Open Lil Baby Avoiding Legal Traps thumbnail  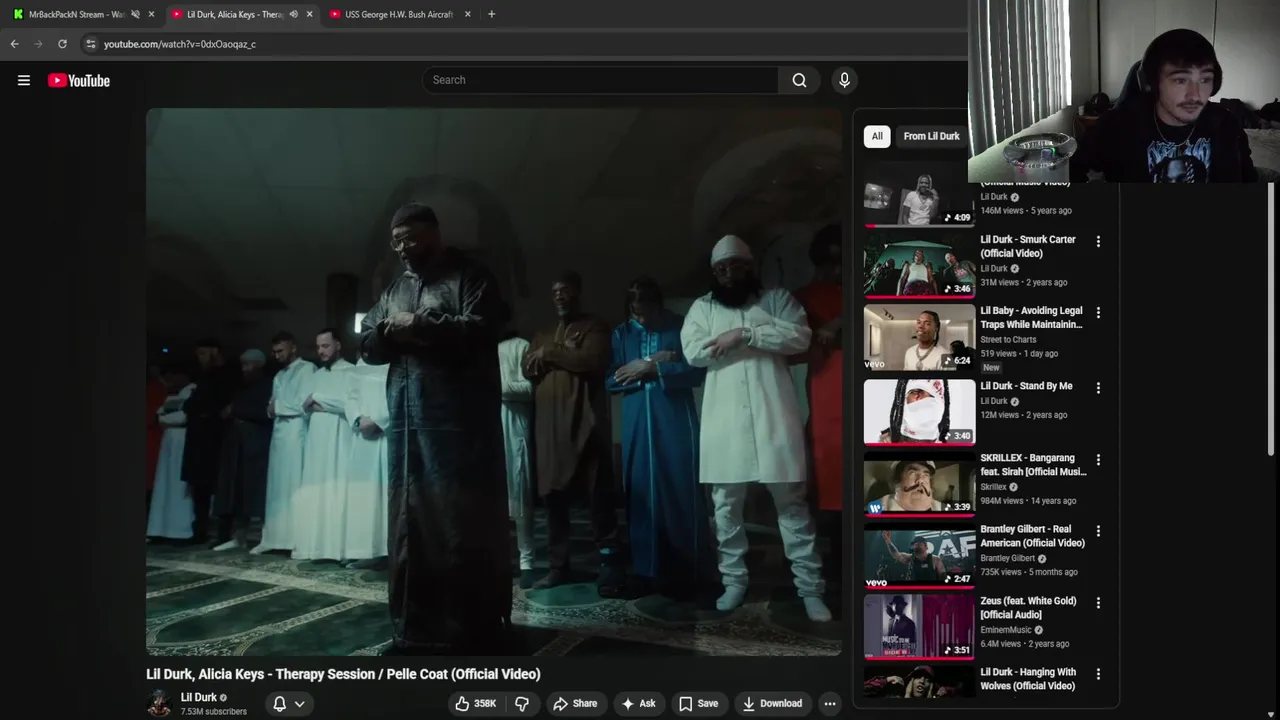(x=919, y=338)
